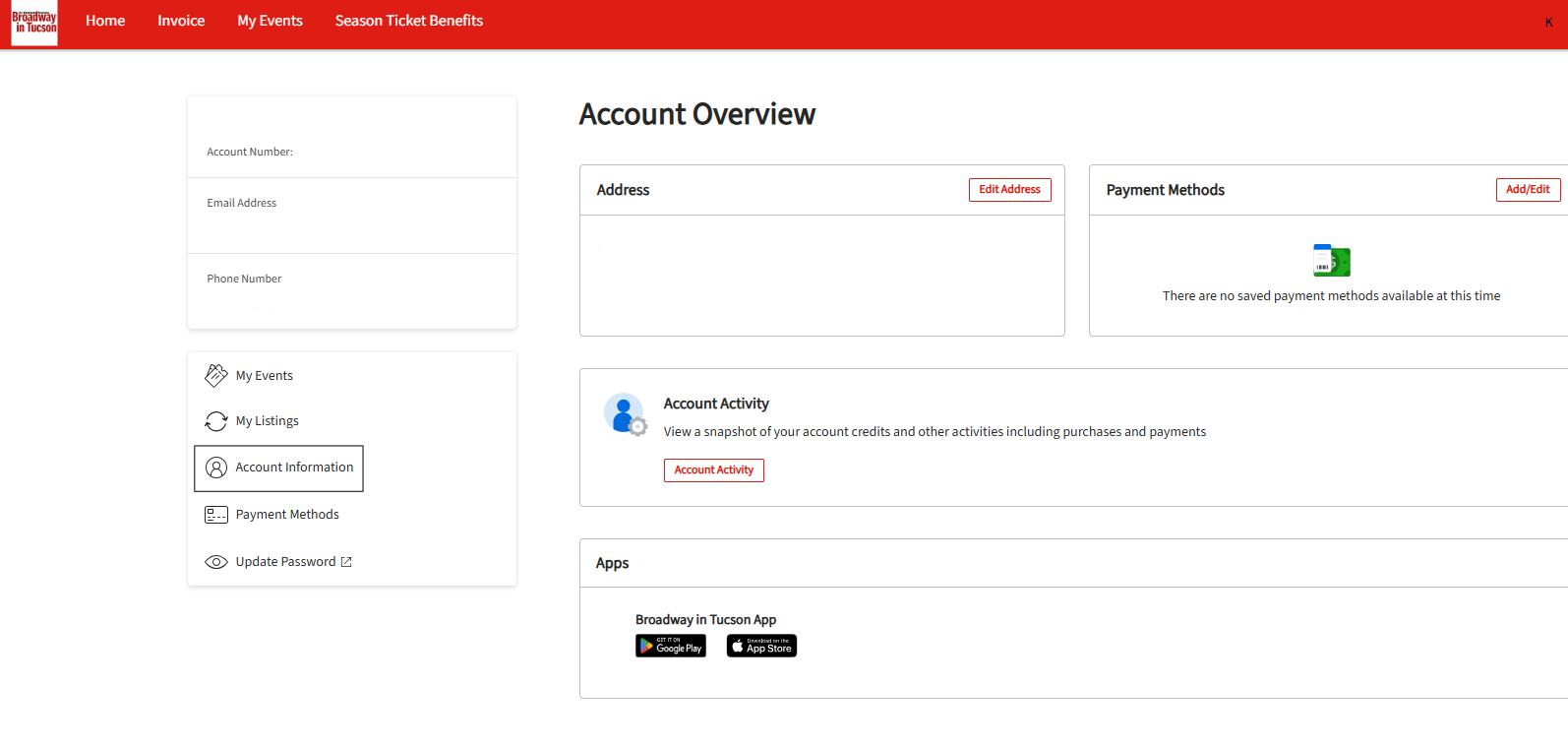Image resolution: width=1568 pixels, height=749 pixels.
Task: Click the Apps section heading
Action: click(612, 563)
